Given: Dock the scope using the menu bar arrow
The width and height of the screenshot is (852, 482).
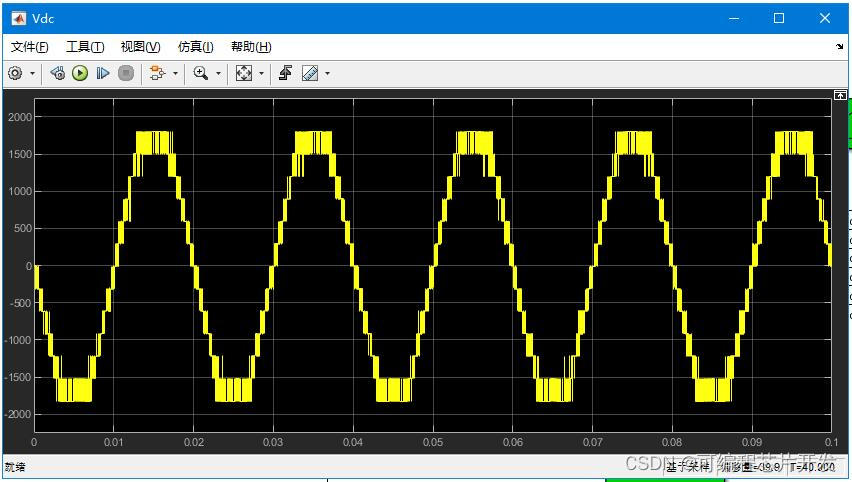Looking at the screenshot, I should 840,47.
